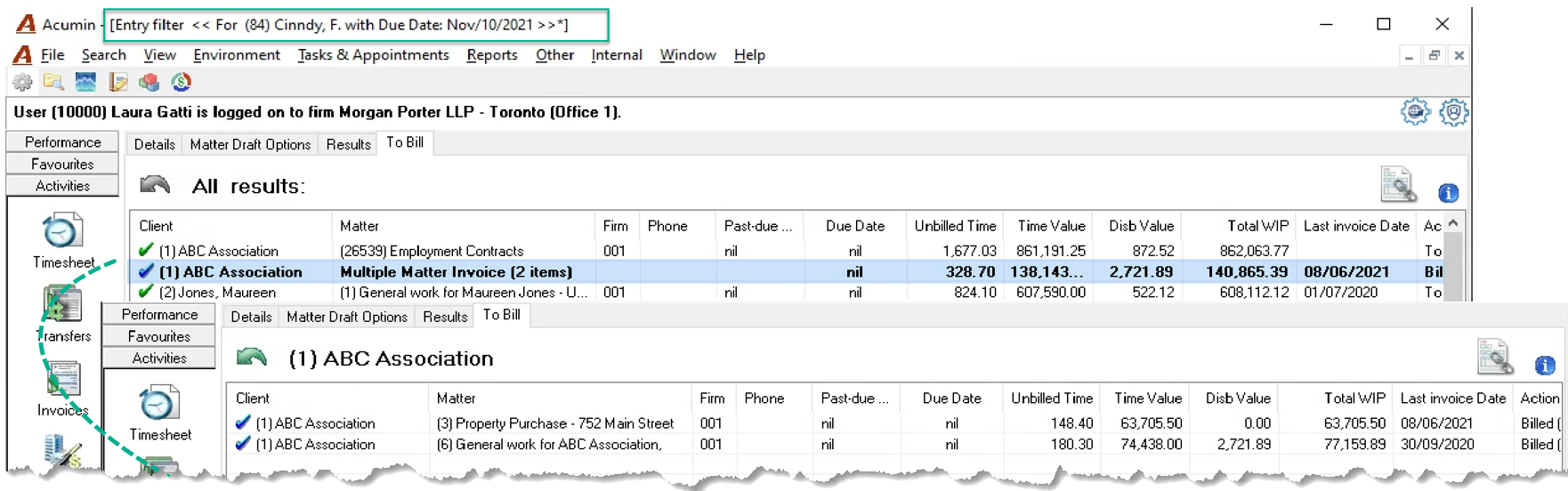
Task: Click the green back arrow beside (1) ABC Association
Action: [252, 358]
